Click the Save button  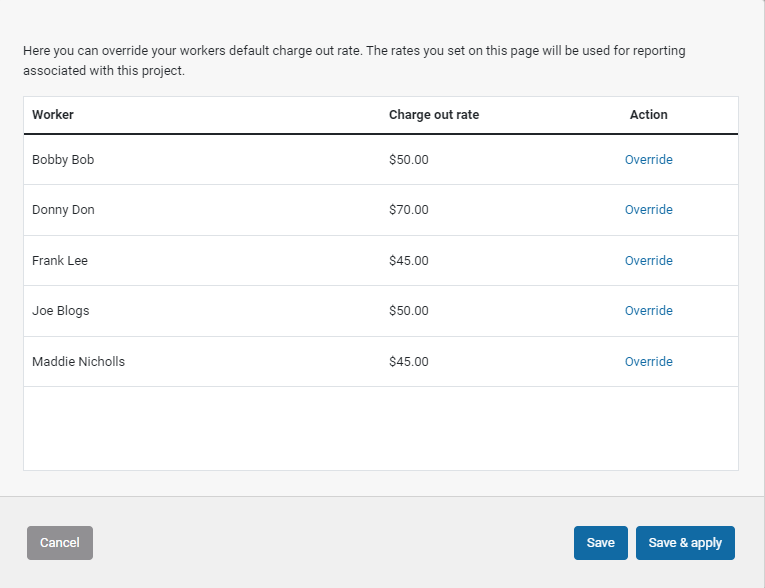600,543
